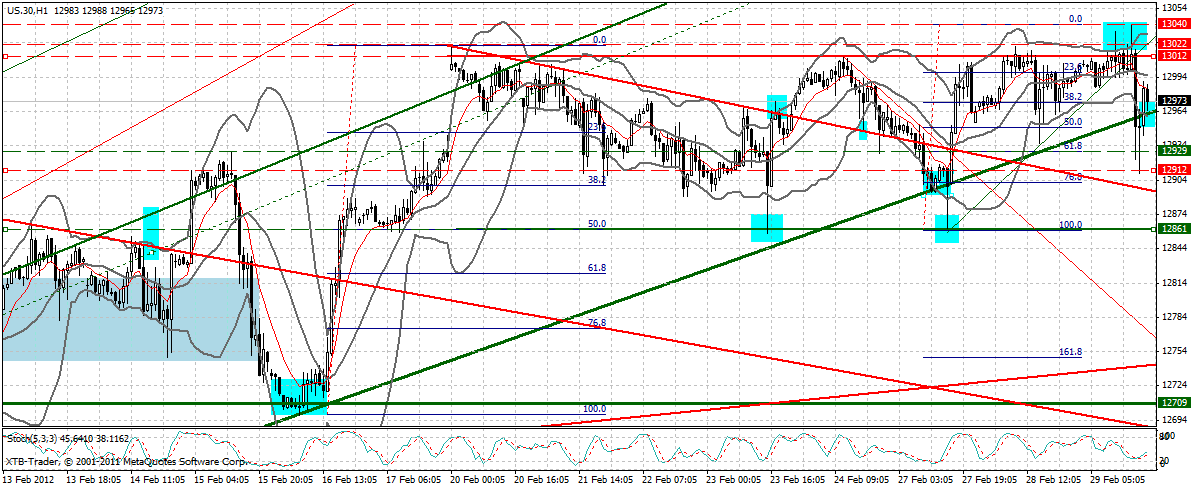Select the red 13022 price label
This screenshot has height=487, width=1194.
pos(1173,44)
